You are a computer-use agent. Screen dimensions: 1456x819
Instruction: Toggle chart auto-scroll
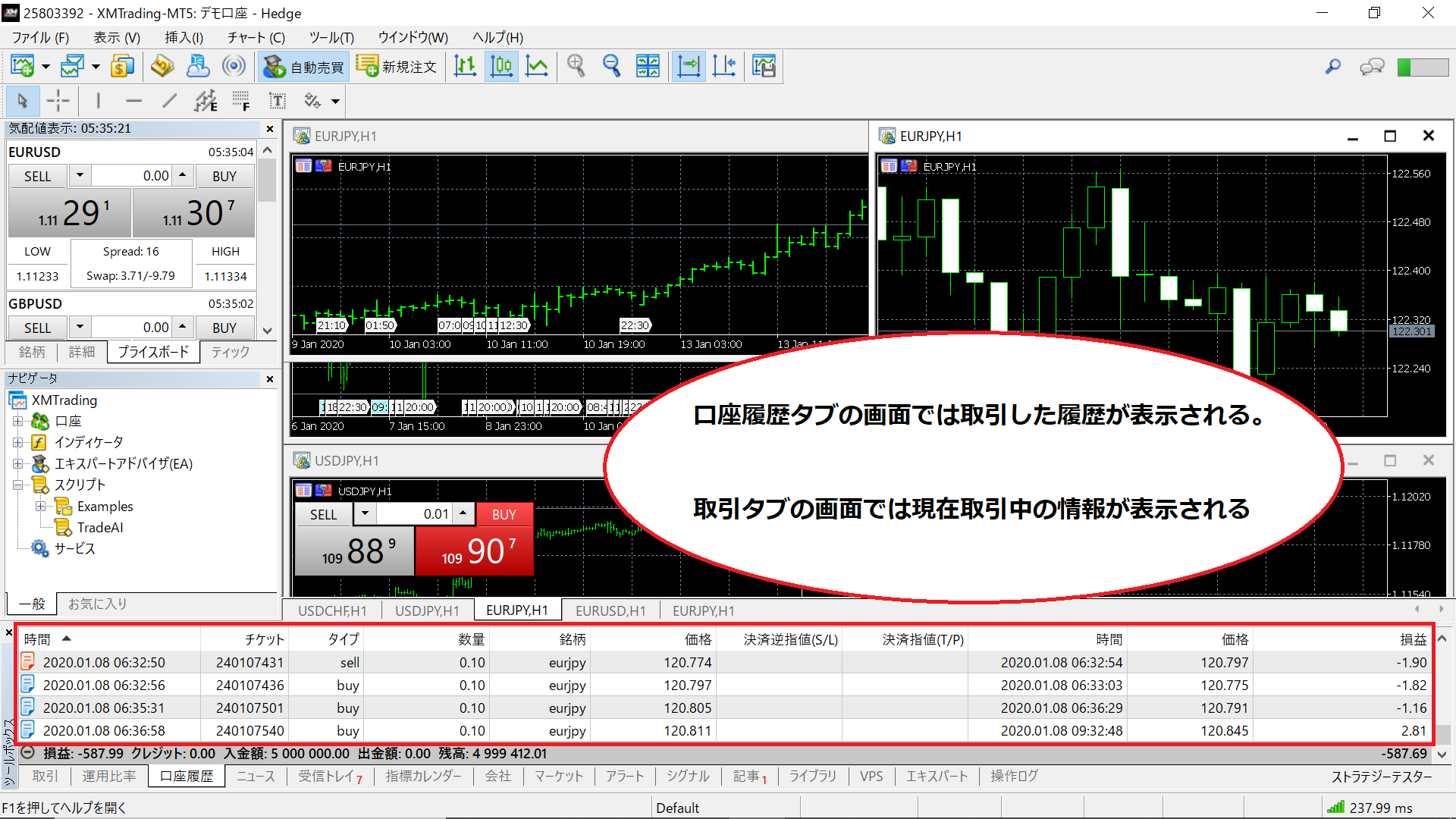tap(688, 66)
